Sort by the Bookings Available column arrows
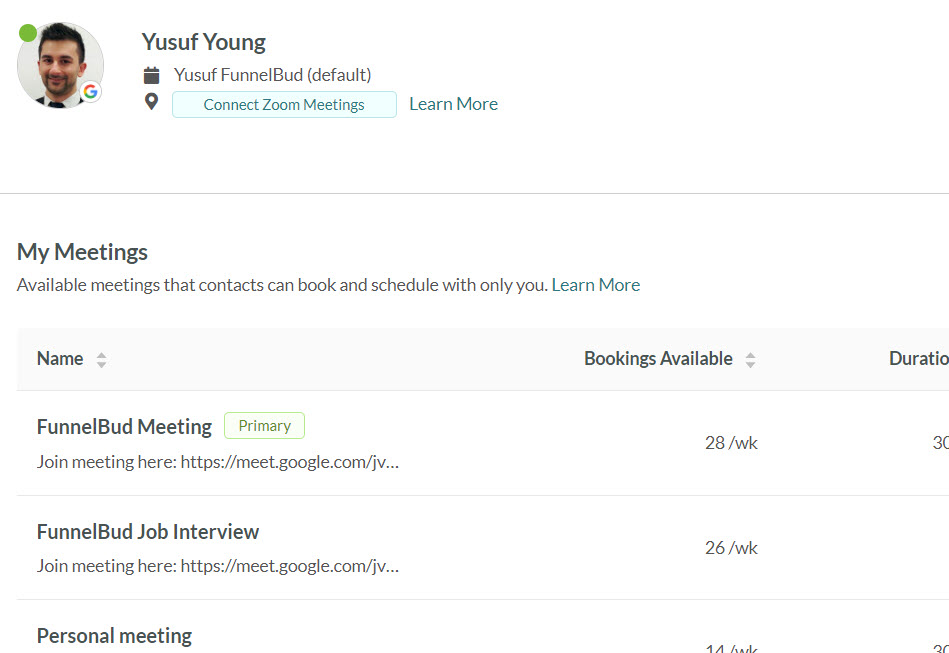 tap(750, 359)
